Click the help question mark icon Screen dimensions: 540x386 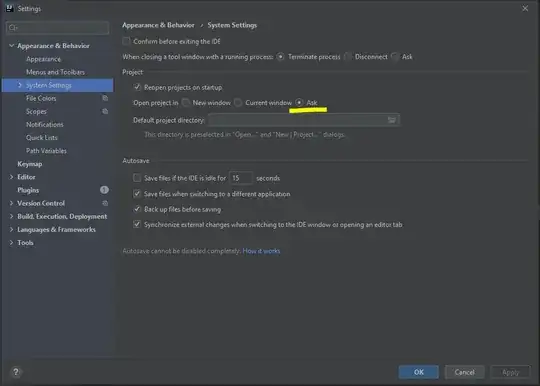pyautogui.click(x=15, y=372)
